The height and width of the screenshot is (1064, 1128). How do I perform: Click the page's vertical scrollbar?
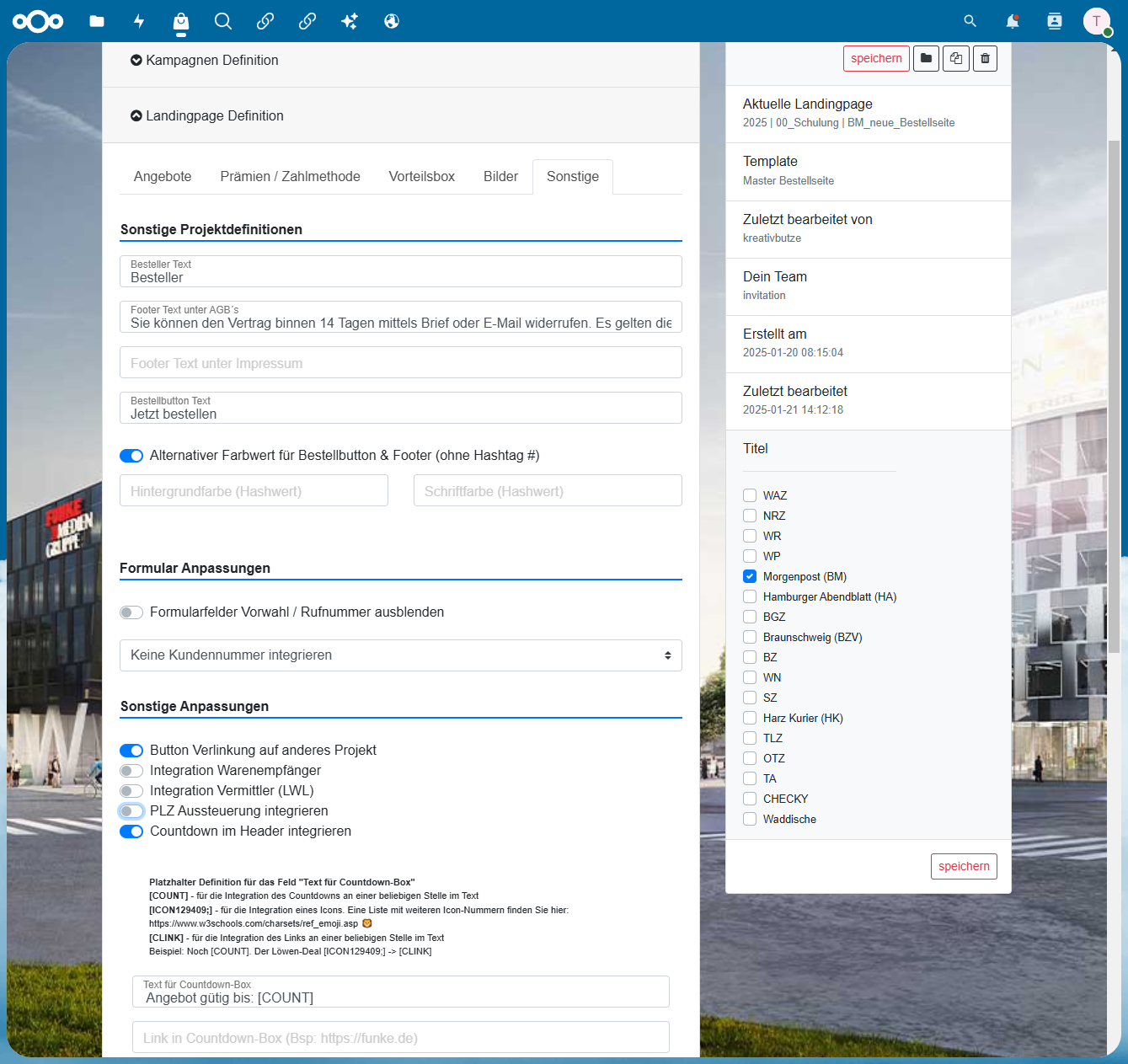pyautogui.click(x=1114, y=396)
